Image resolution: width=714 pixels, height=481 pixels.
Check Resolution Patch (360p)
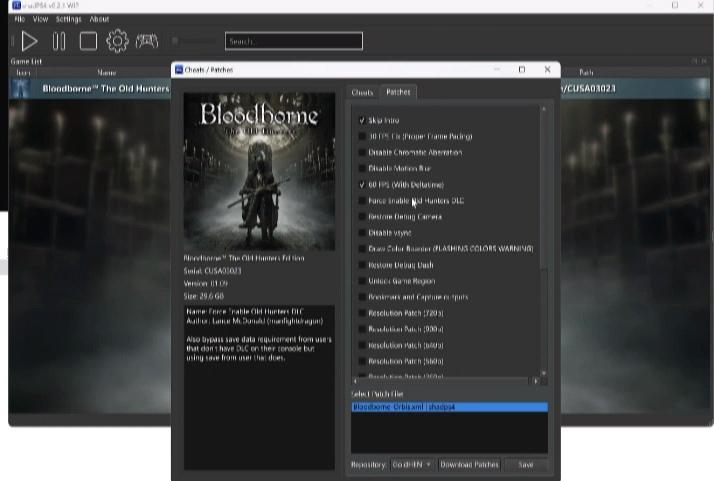click(x=362, y=376)
